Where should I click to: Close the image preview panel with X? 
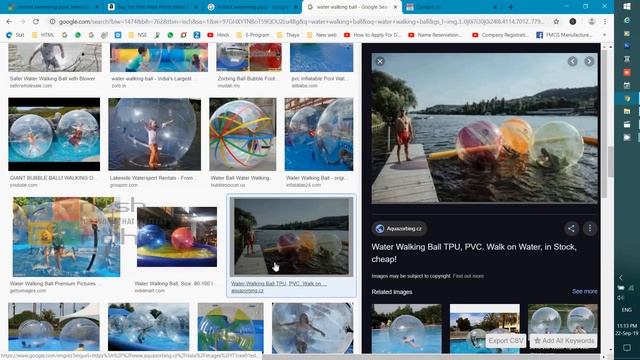[x=380, y=61]
